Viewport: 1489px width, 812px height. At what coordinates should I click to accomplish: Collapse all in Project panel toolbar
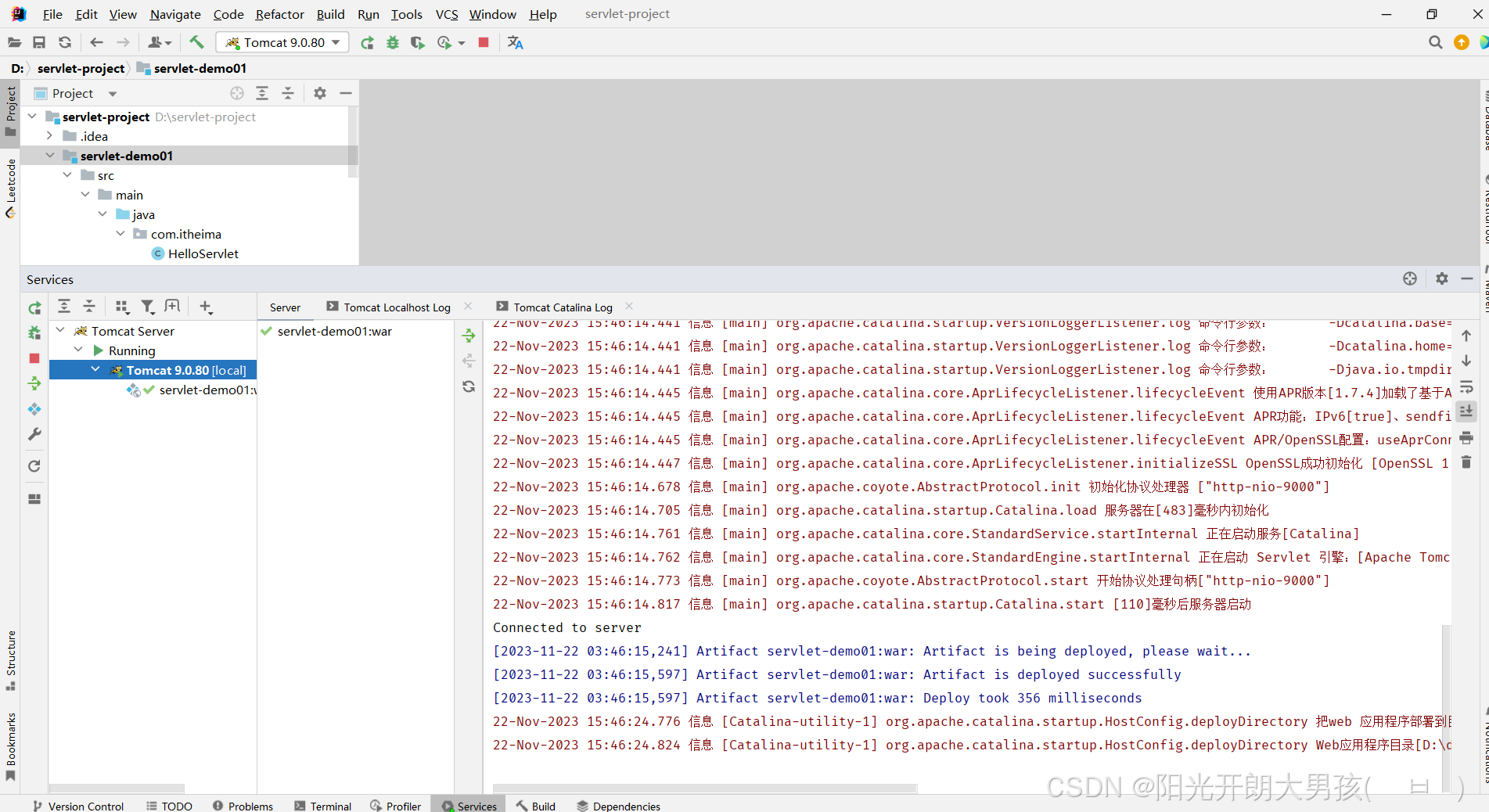coord(288,93)
